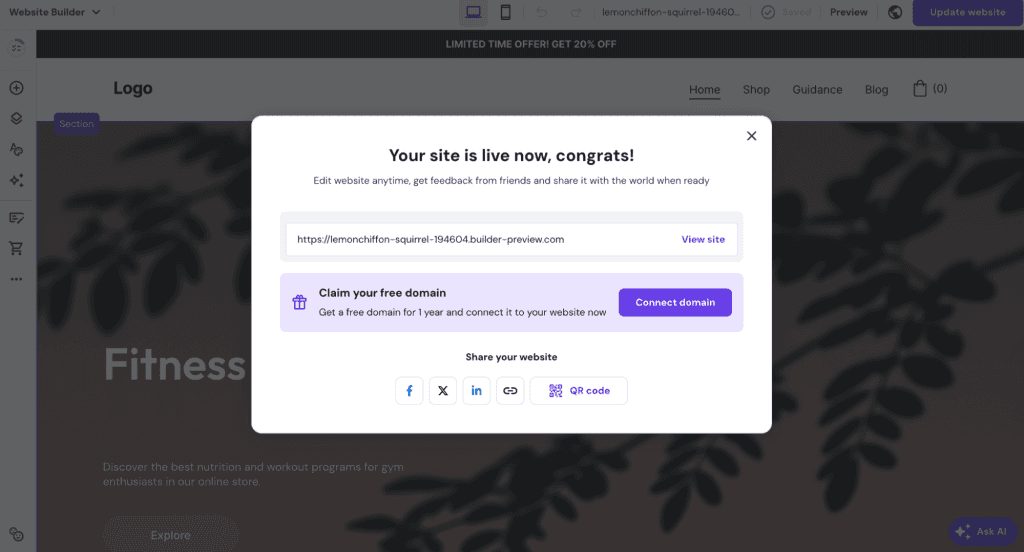This screenshot has width=1024, height=552.
Task: Open the Preview mode
Action: [849, 12]
